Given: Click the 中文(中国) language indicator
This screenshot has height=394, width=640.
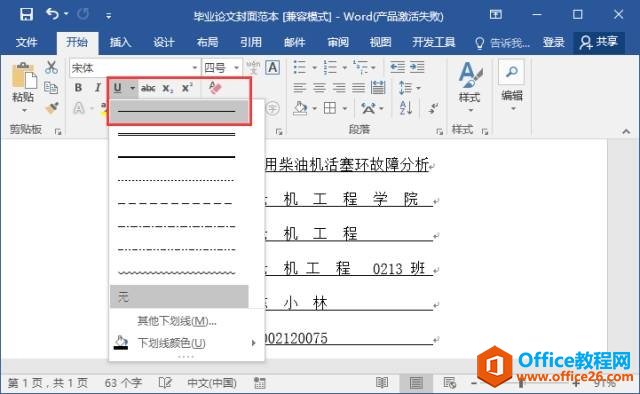Looking at the screenshot, I should 212,383.
